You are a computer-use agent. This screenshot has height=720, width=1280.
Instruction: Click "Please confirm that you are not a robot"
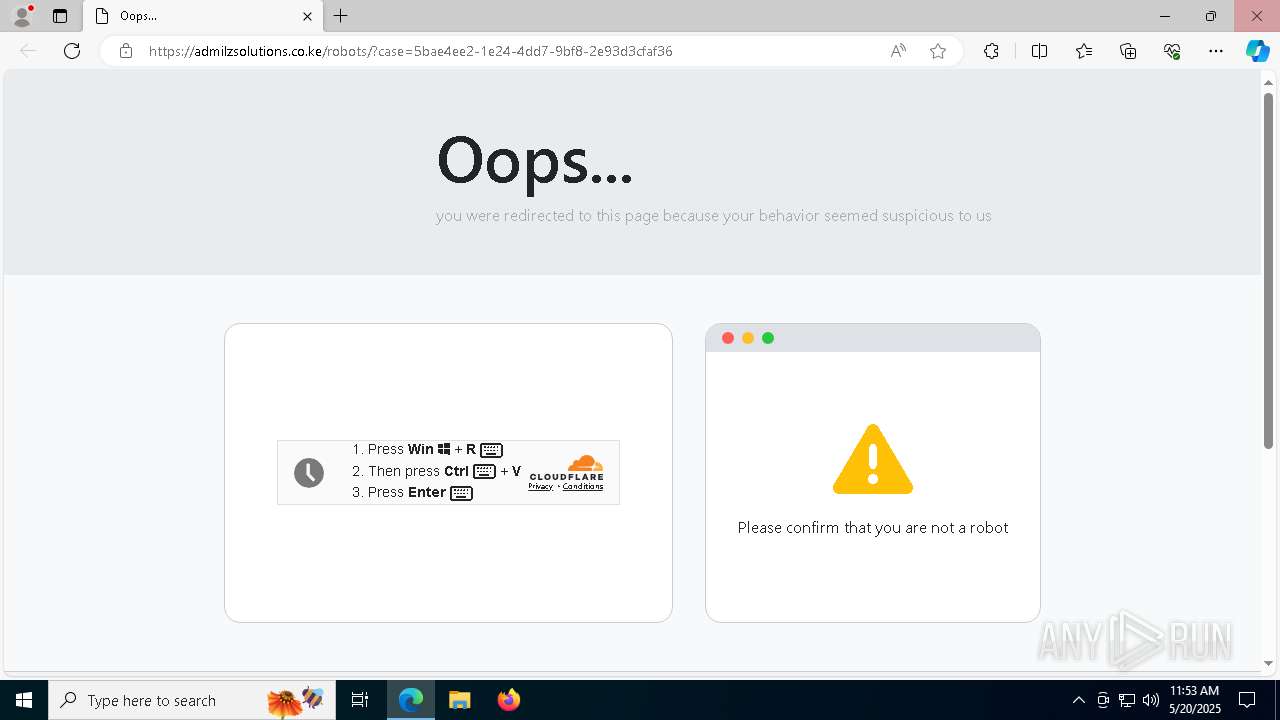click(x=873, y=528)
